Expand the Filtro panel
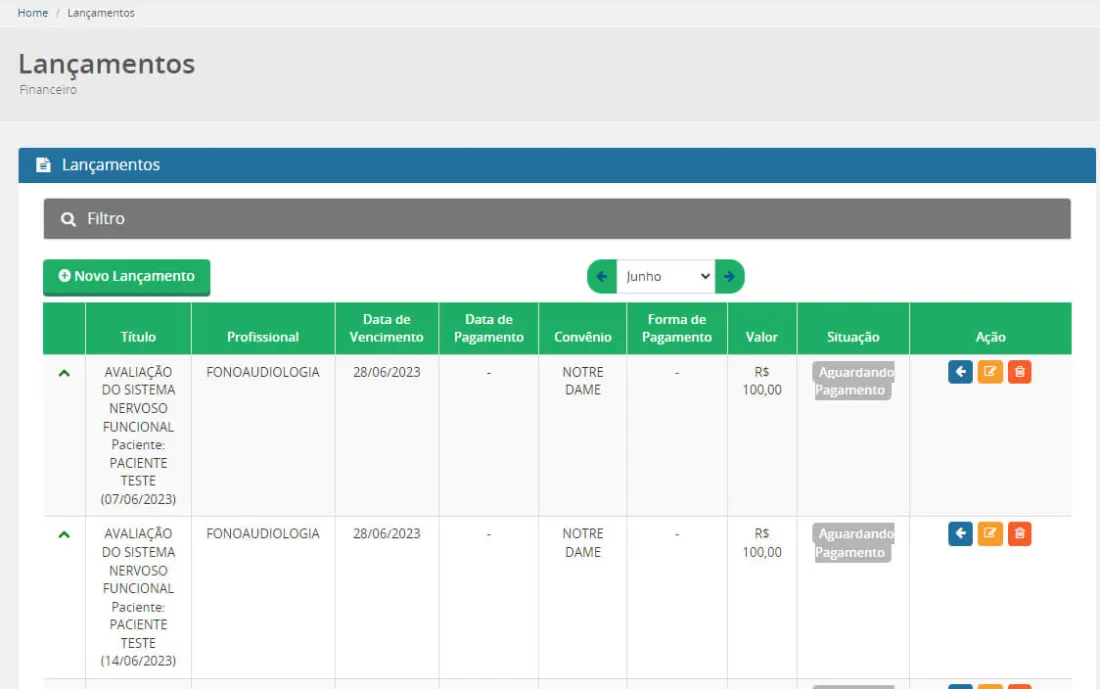This screenshot has height=689, width=1100. coord(557,219)
